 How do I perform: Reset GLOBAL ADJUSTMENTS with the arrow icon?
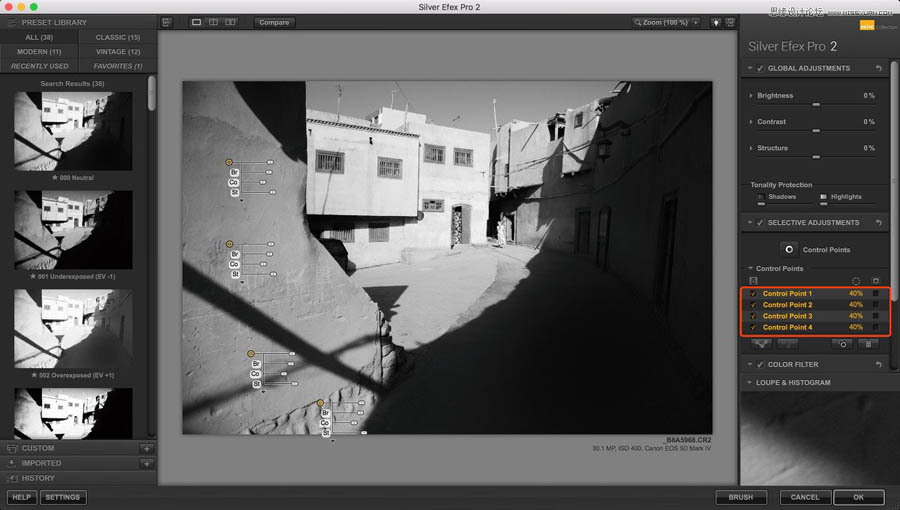click(879, 68)
